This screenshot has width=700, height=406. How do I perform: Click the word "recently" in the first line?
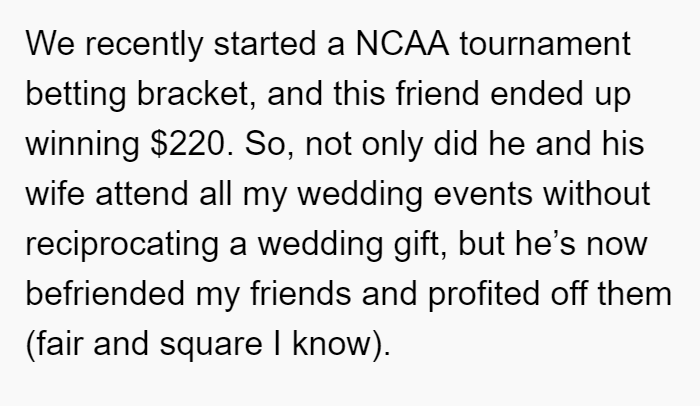pos(144,45)
